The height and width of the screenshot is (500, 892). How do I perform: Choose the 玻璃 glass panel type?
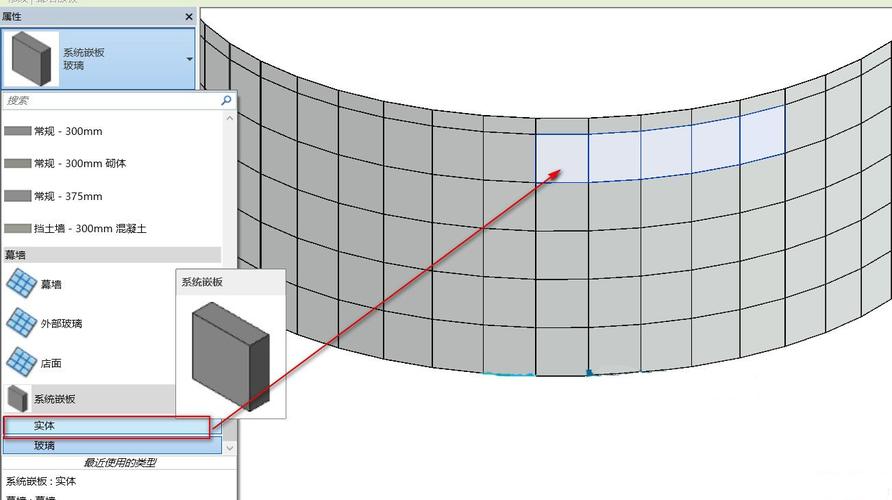point(112,446)
